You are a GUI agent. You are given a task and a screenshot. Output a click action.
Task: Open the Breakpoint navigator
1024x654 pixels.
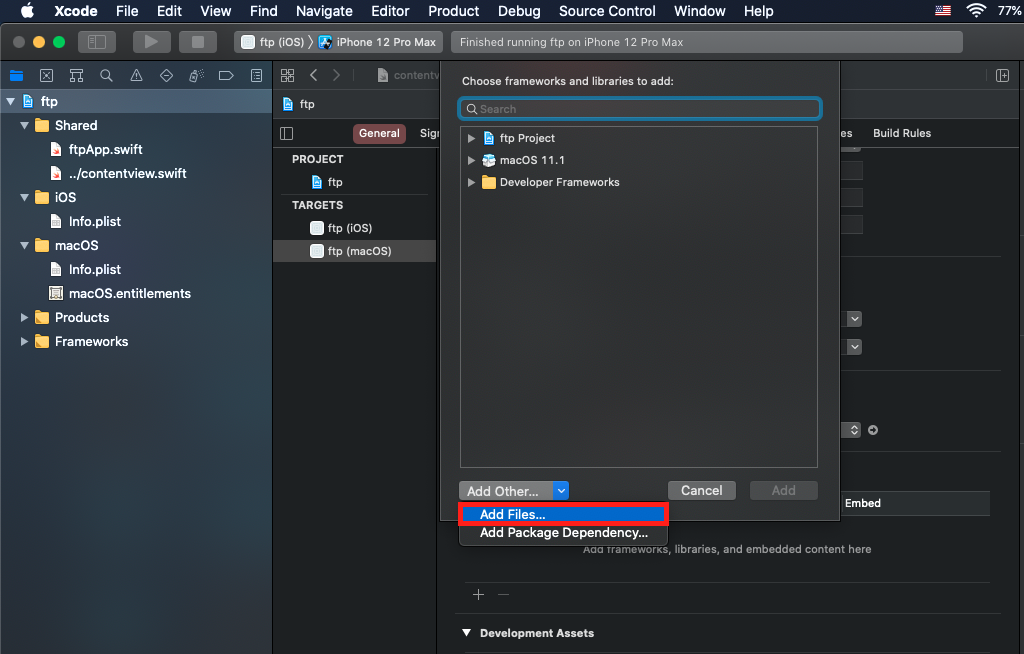(226, 76)
